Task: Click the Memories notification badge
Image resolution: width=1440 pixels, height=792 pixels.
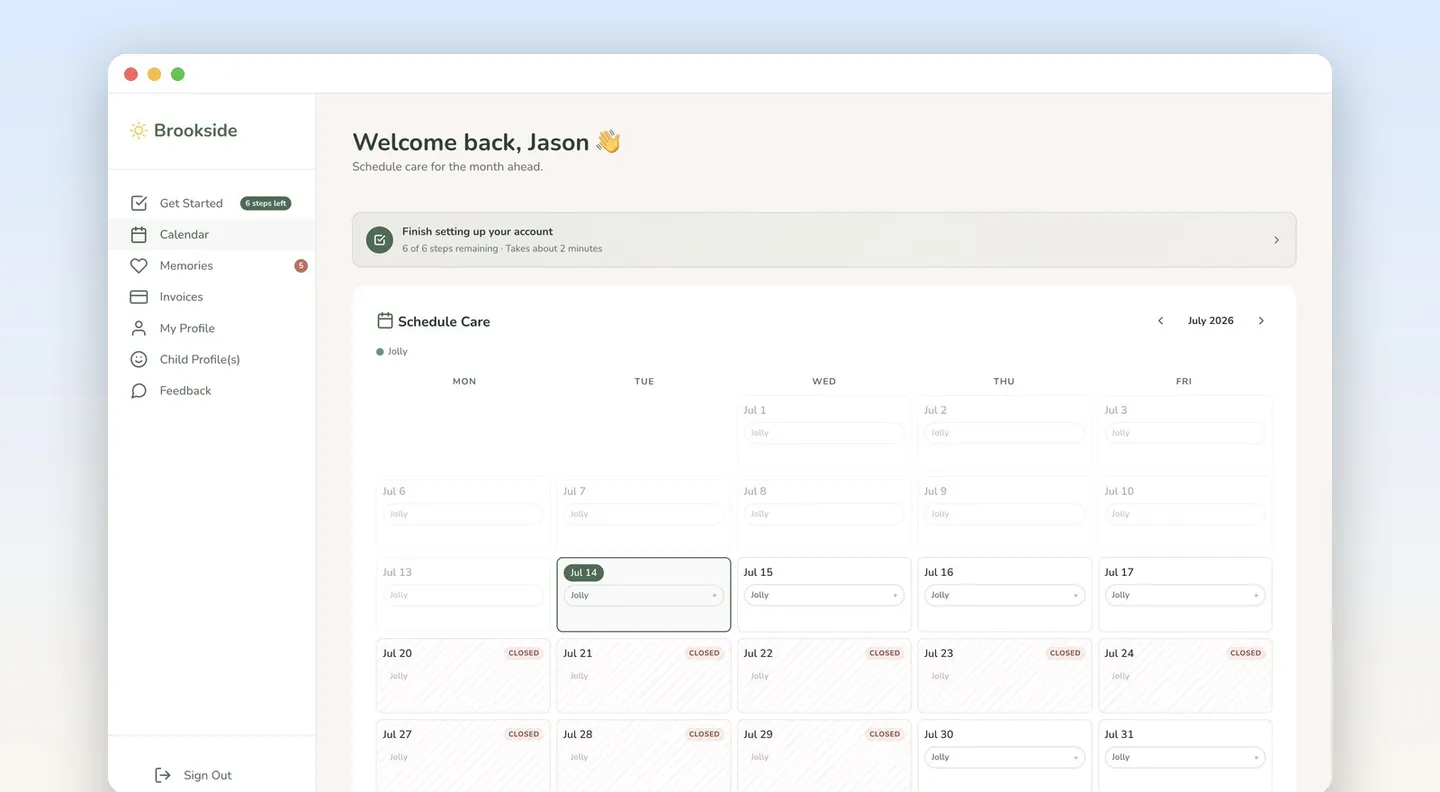Action: [301, 266]
